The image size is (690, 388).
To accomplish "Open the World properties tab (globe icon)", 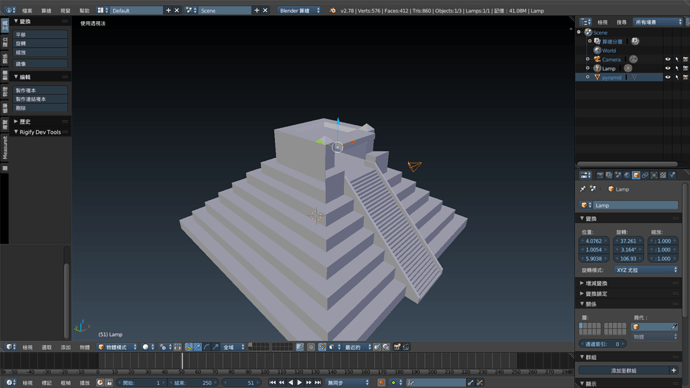I will tap(627, 175).
